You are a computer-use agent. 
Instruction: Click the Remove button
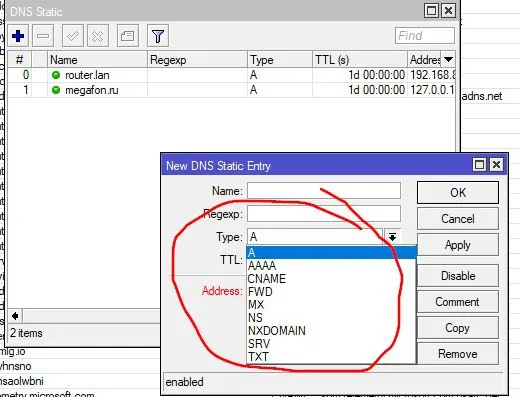point(458,354)
